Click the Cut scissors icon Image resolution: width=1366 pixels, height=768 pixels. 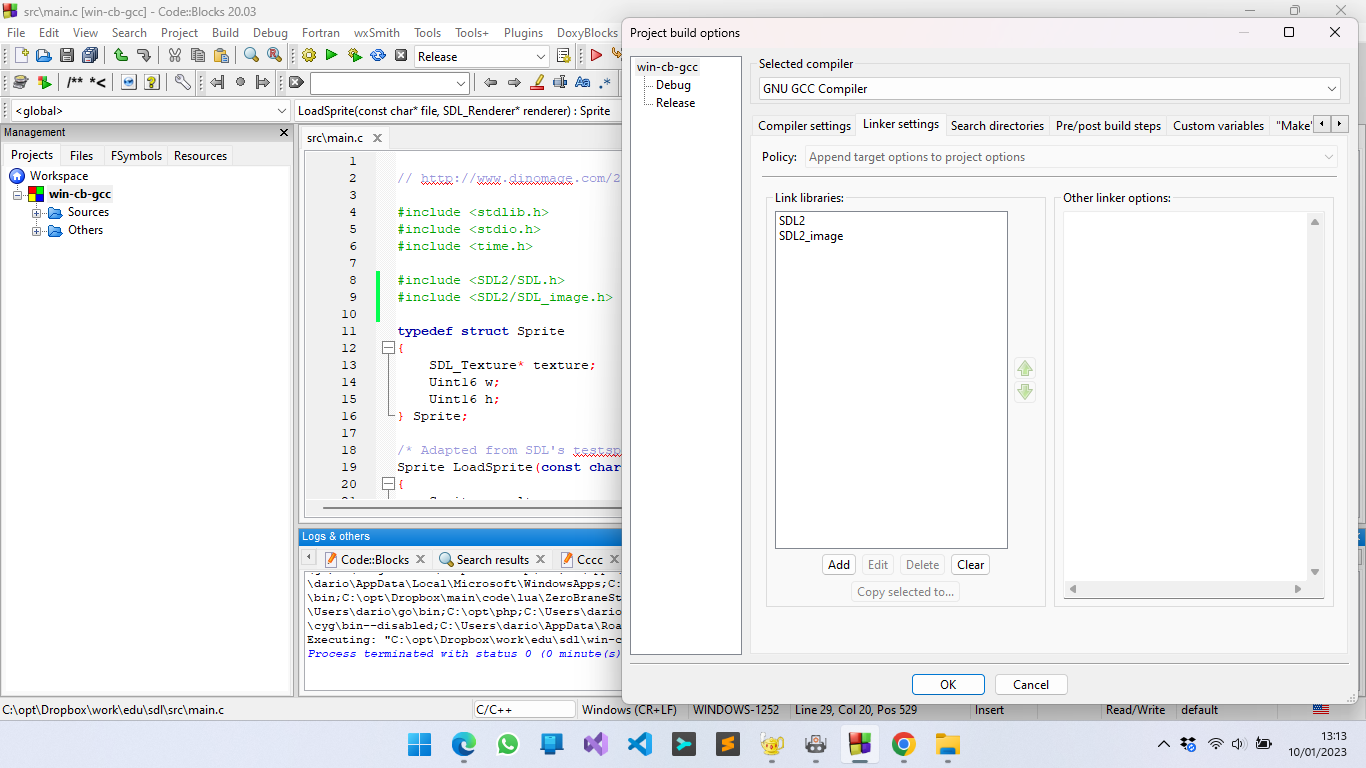(175, 56)
